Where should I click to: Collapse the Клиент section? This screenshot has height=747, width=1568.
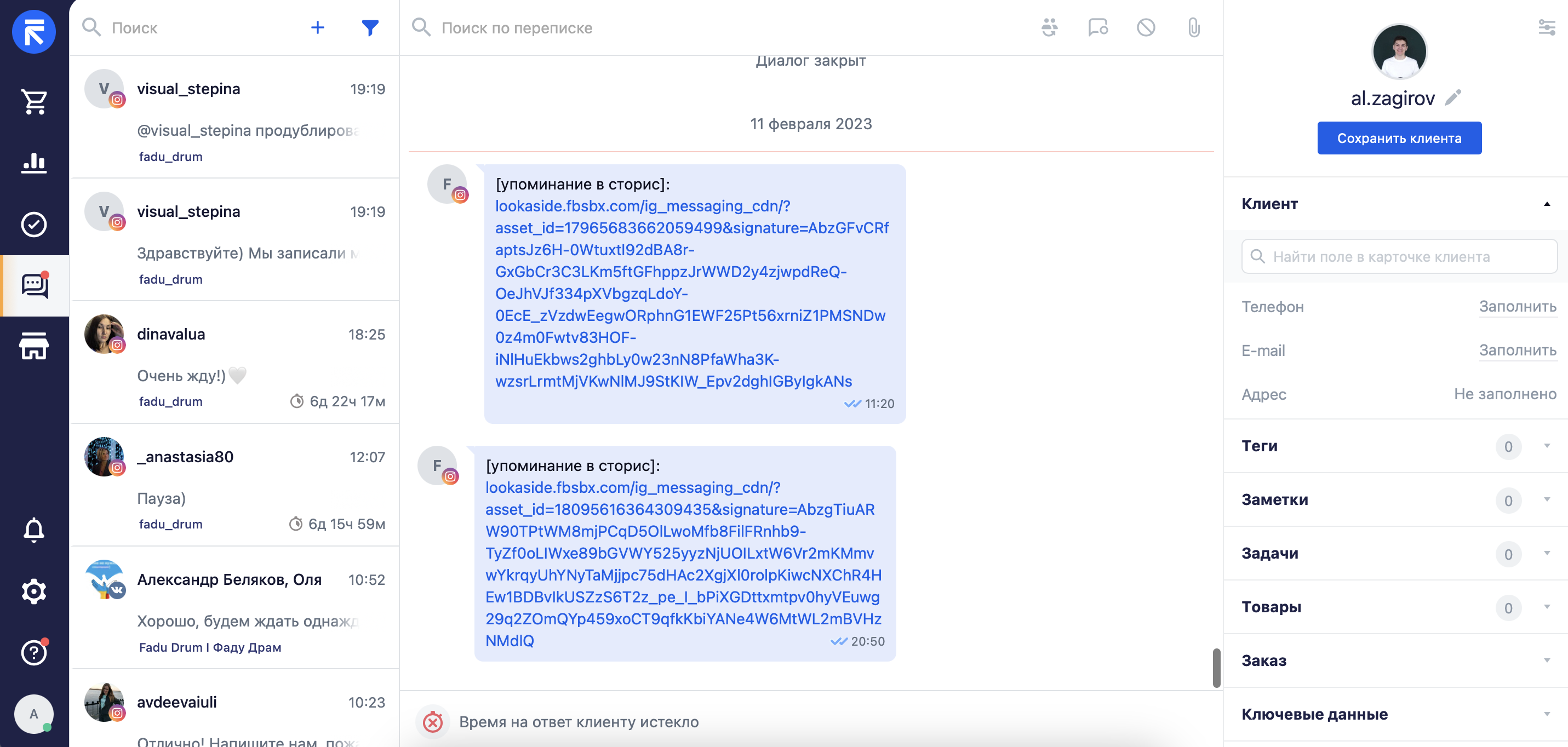[1547, 204]
